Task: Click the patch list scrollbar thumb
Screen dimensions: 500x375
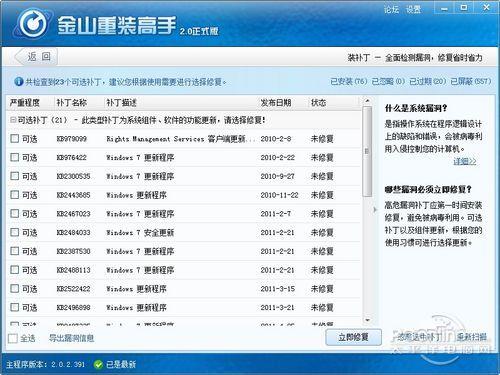Action: pyautogui.click(x=367, y=151)
